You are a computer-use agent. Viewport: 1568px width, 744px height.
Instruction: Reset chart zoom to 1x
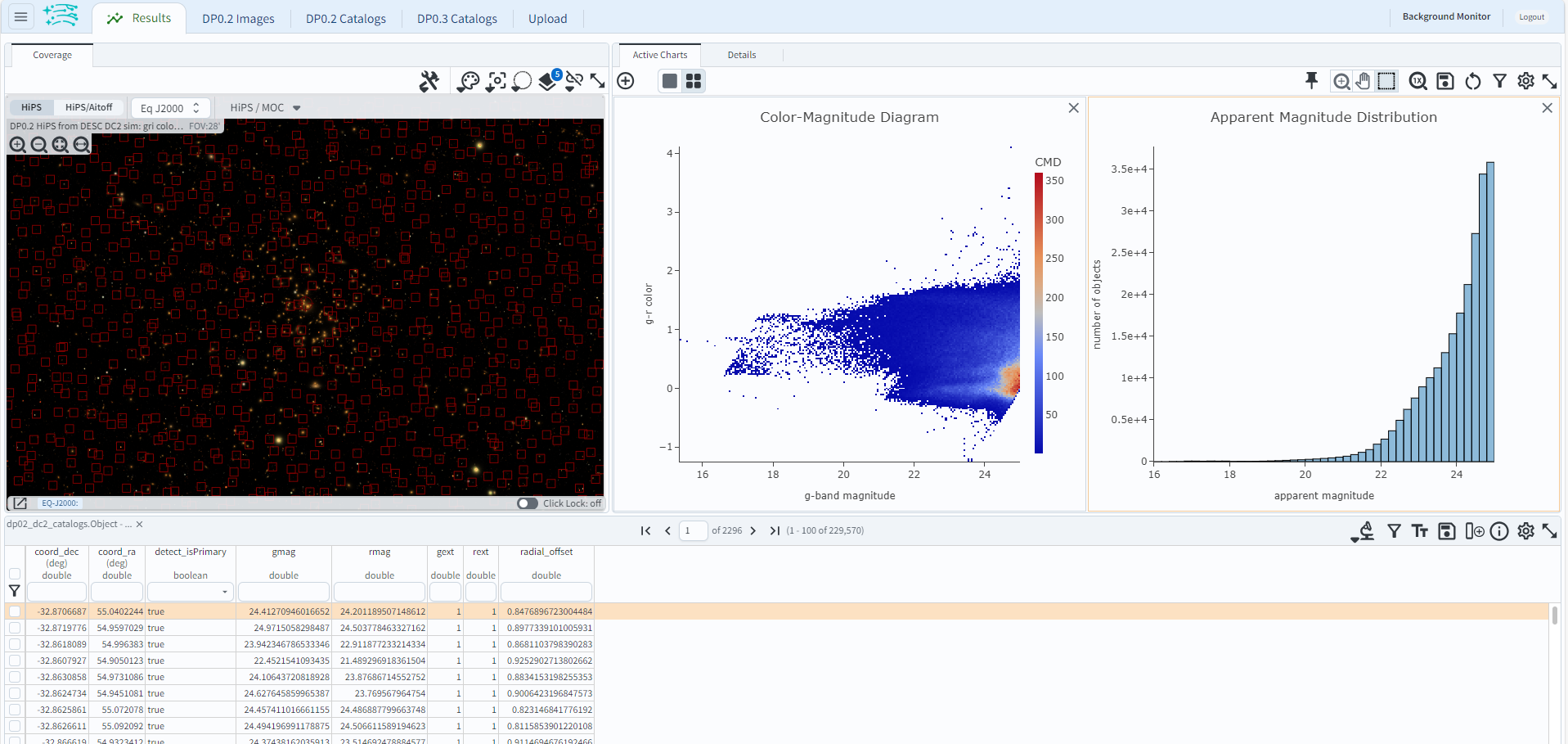[1418, 81]
